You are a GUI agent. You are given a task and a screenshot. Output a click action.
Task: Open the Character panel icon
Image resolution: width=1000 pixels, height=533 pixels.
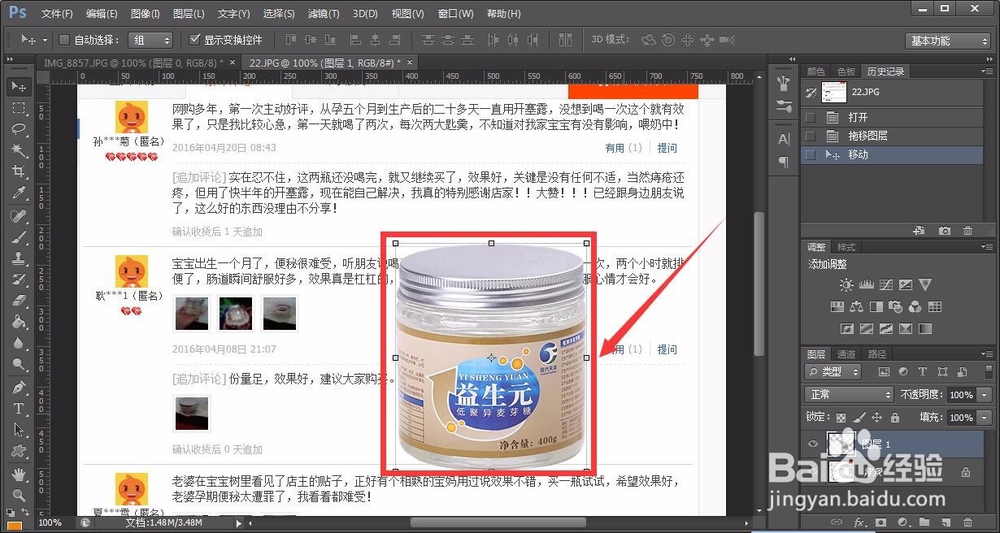(784, 140)
